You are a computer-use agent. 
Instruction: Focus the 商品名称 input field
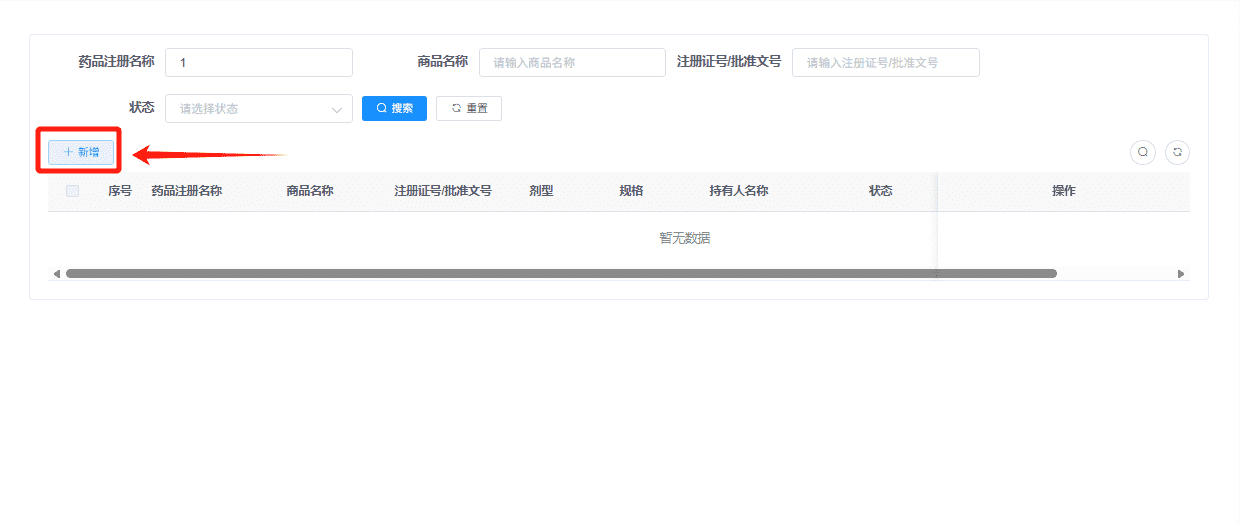(572, 62)
